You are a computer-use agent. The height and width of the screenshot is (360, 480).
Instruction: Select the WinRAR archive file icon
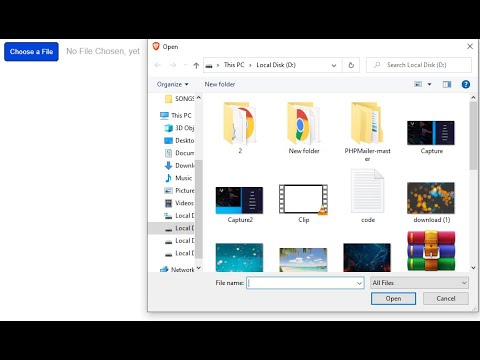coord(431,251)
